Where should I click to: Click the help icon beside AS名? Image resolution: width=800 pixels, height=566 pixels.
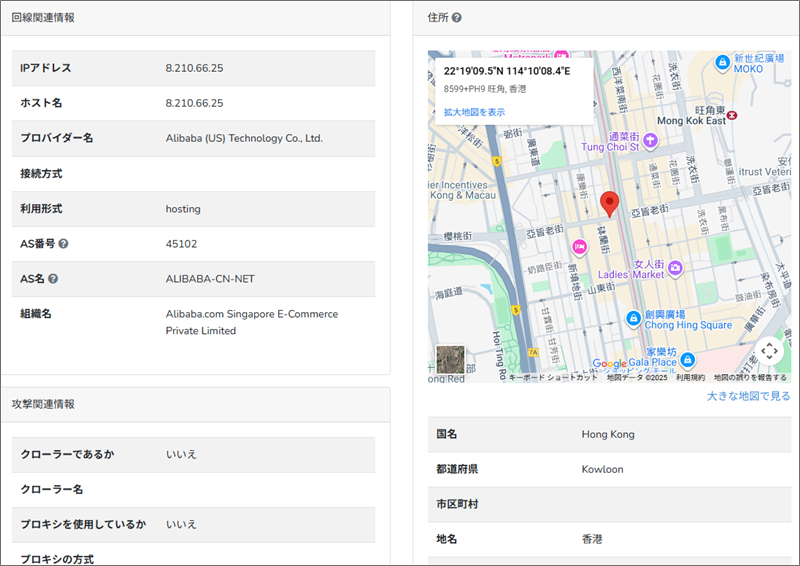tap(53, 279)
